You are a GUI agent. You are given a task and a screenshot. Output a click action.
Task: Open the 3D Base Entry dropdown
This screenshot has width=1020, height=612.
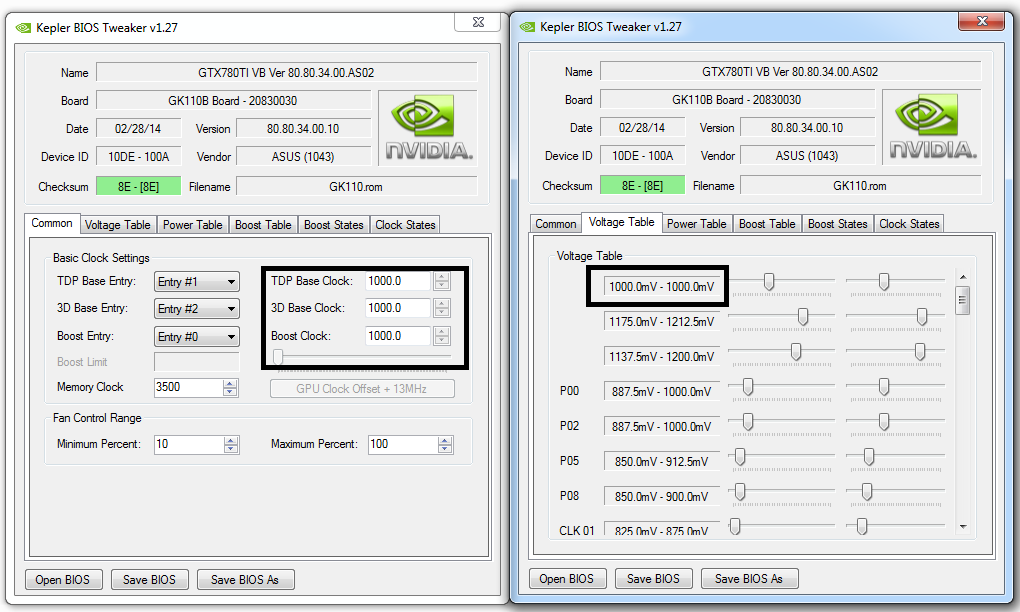pos(196,309)
